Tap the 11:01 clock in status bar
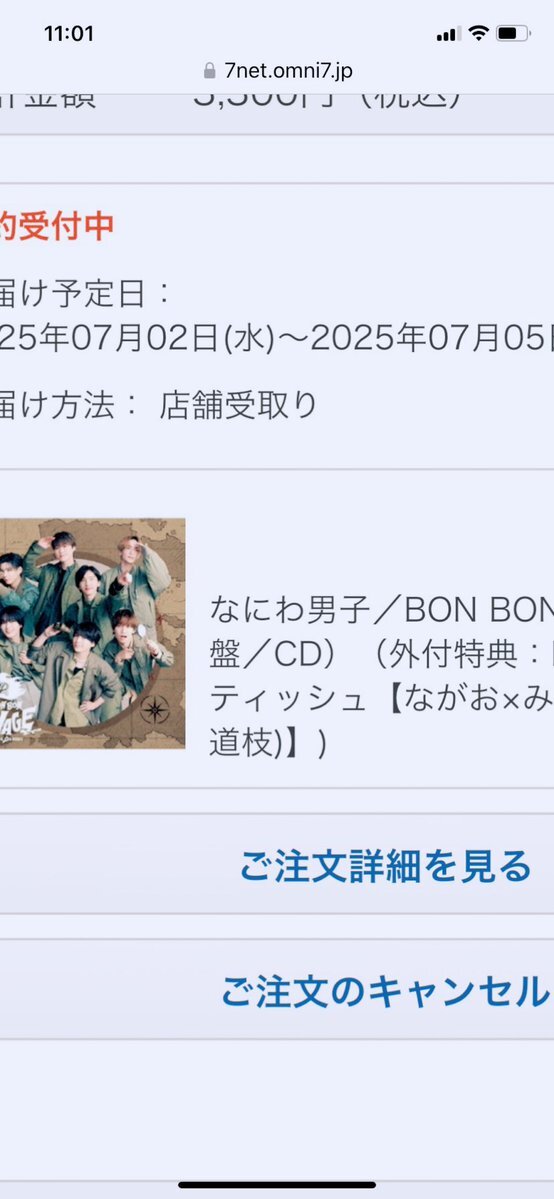Image resolution: width=554 pixels, height=1199 pixels. click(x=69, y=34)
